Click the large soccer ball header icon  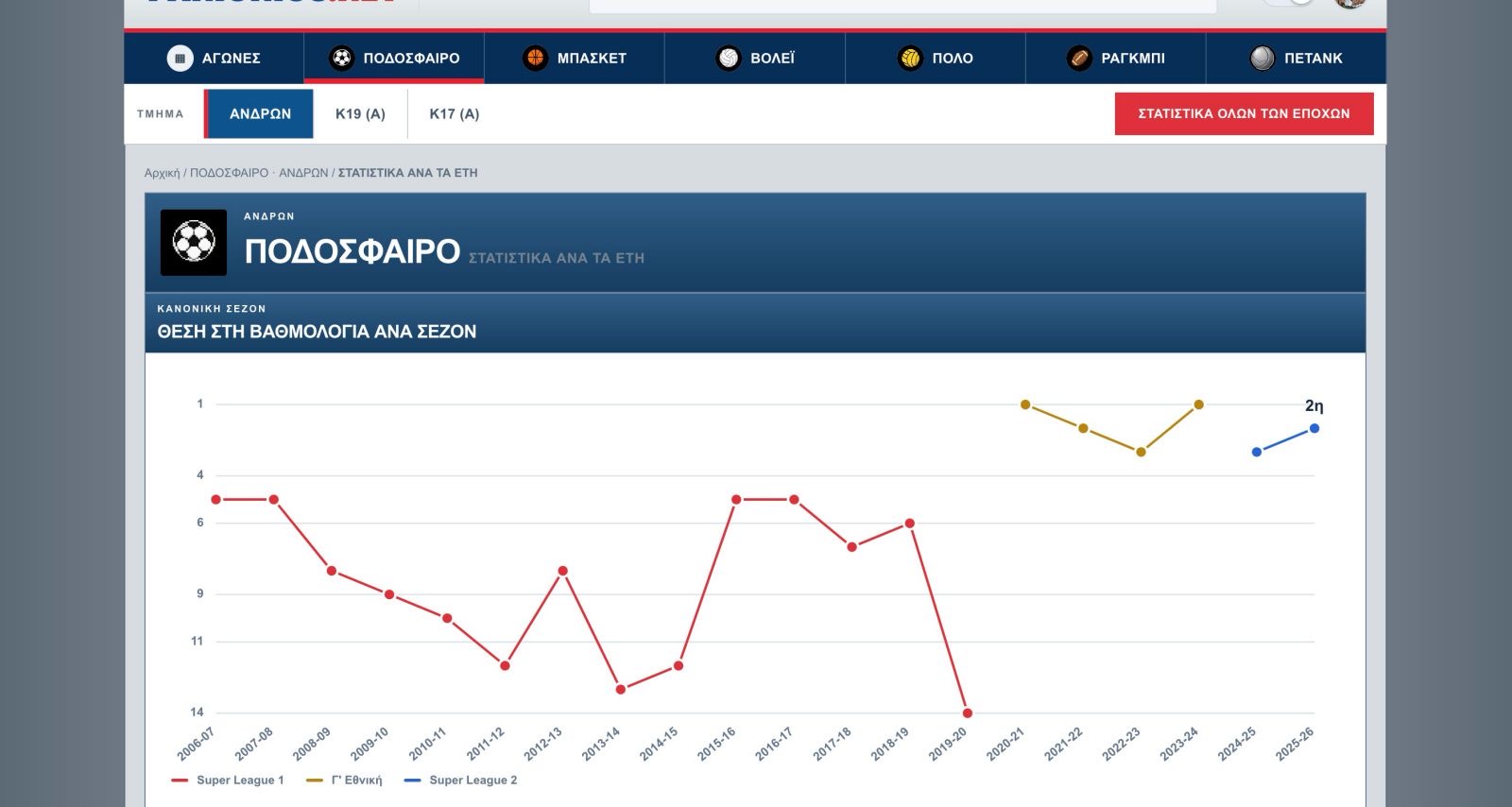[x=194, y=243]
